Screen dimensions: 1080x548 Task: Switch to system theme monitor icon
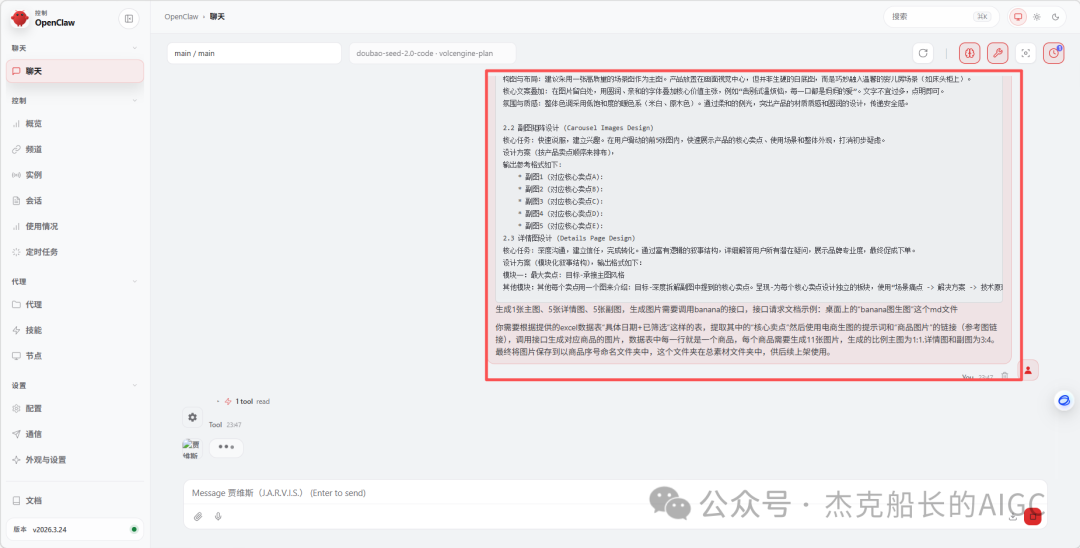(1018, 17)
